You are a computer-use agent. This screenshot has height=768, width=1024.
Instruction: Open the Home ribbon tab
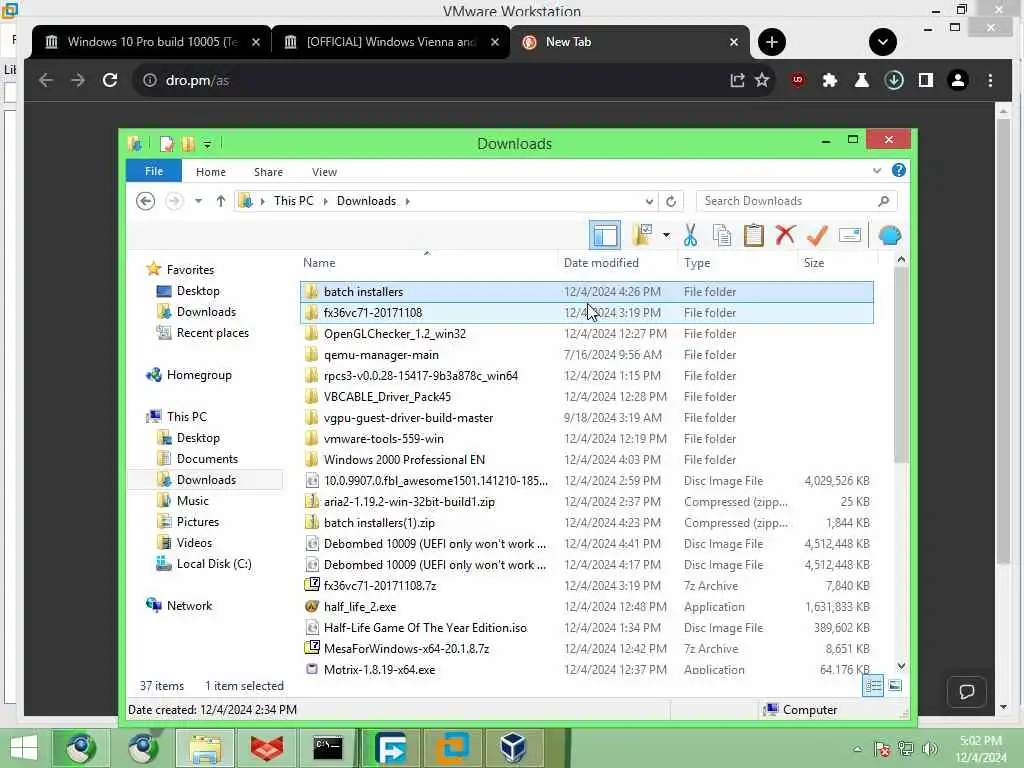click(x=210, y=172)
